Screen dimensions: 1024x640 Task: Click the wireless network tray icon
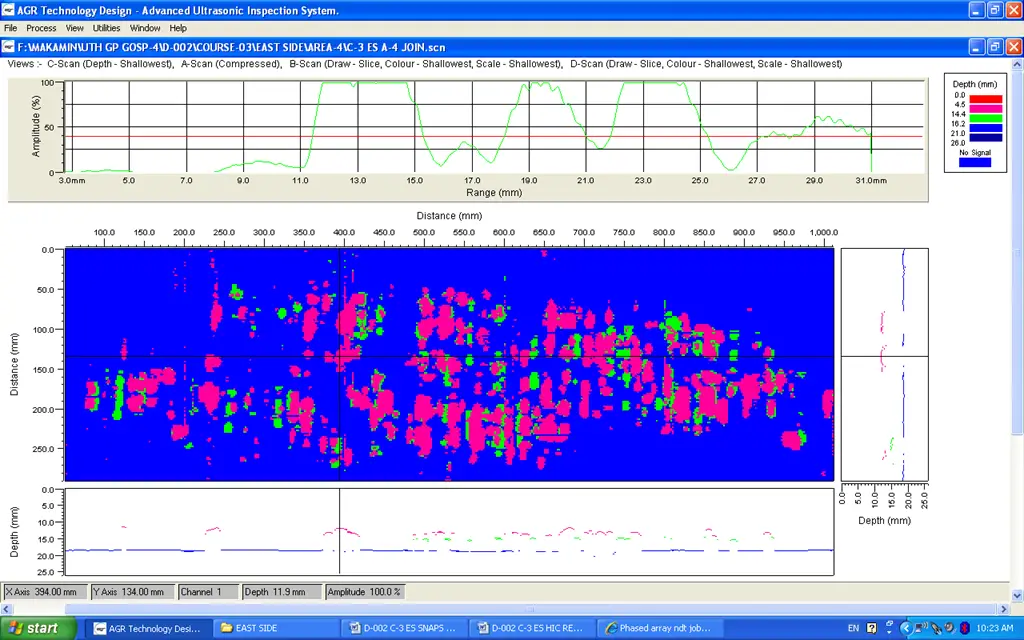(921, 628)
